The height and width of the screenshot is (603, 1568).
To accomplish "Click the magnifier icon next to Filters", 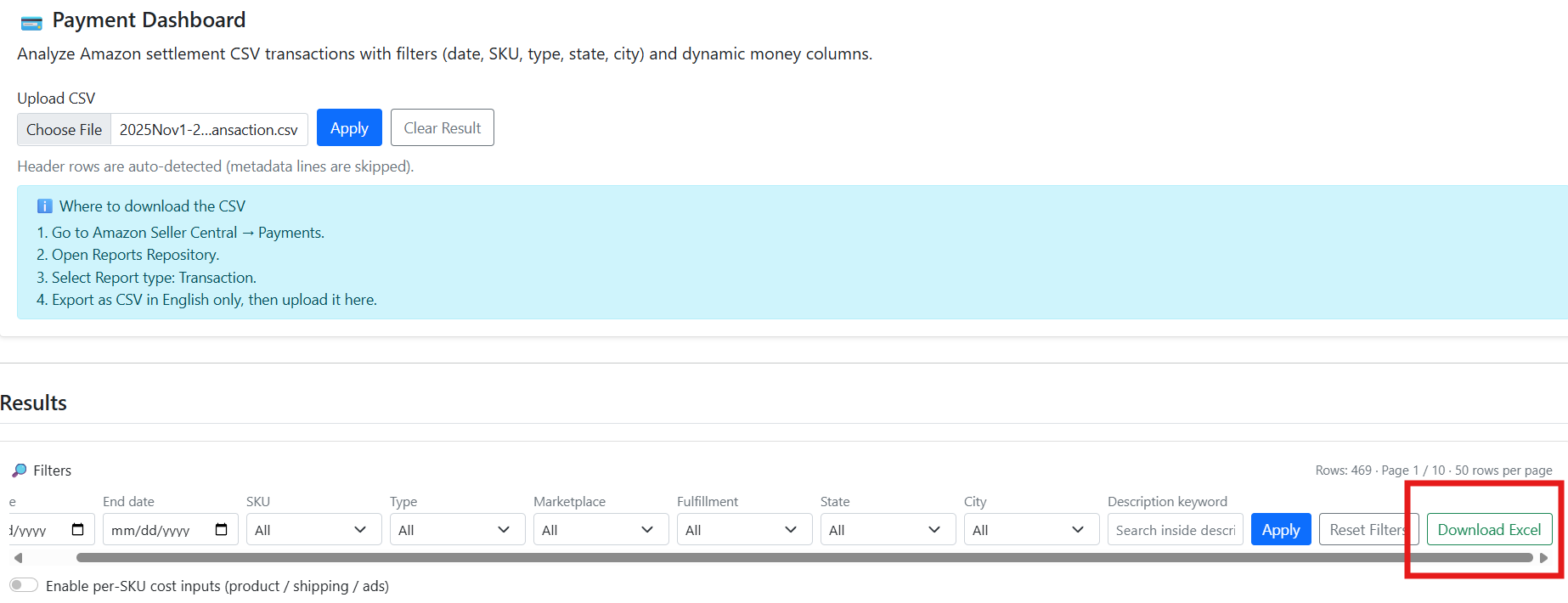I will point(20,471).
